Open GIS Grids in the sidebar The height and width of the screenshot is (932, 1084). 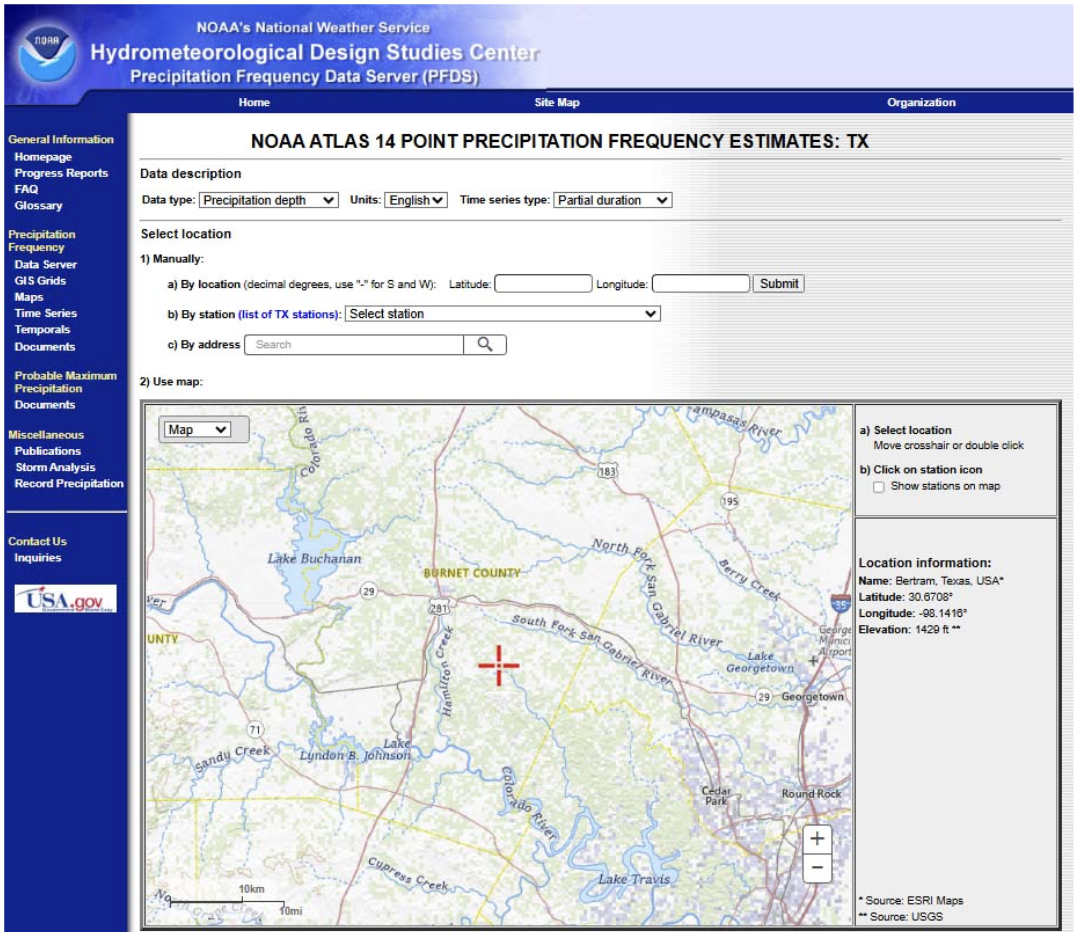click(40, 281)
